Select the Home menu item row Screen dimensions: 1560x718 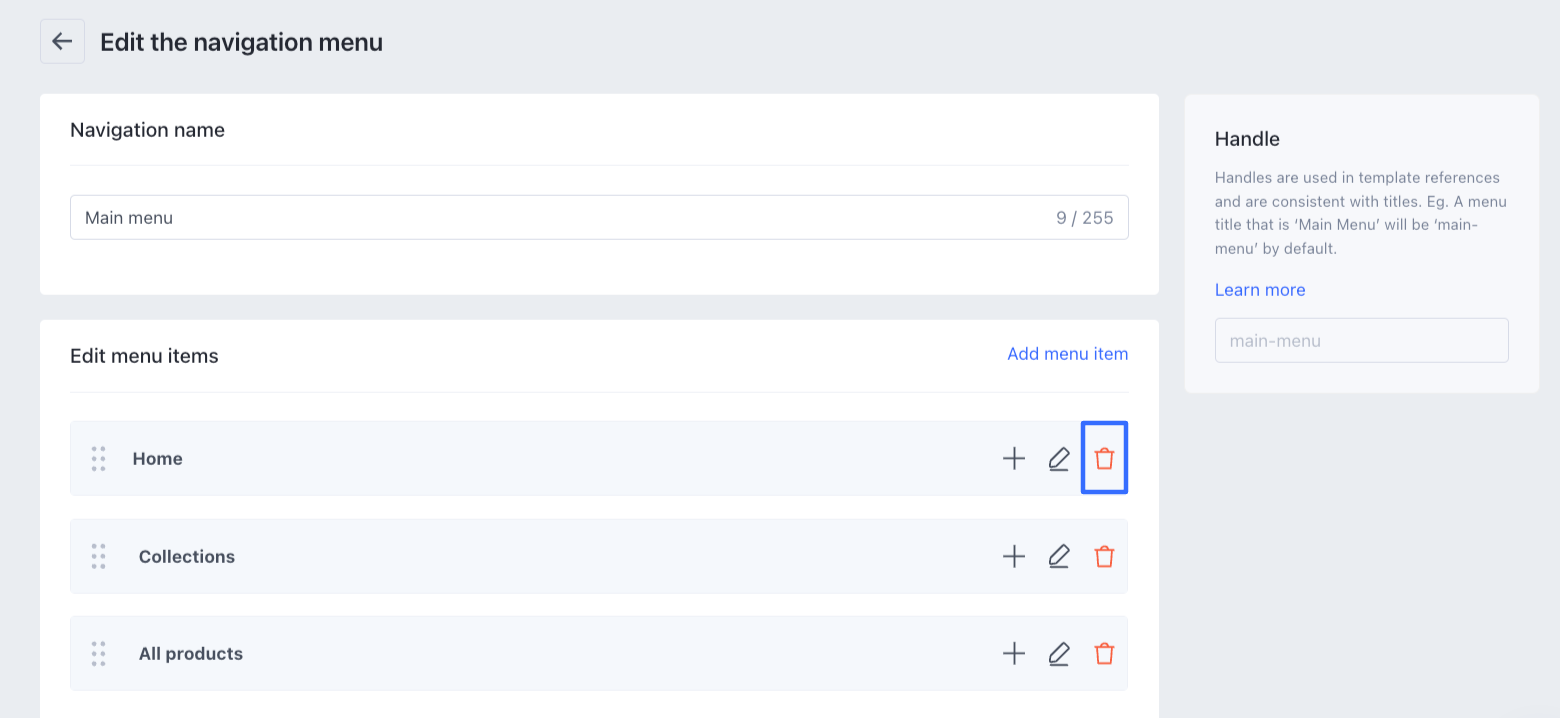point(500,459)
